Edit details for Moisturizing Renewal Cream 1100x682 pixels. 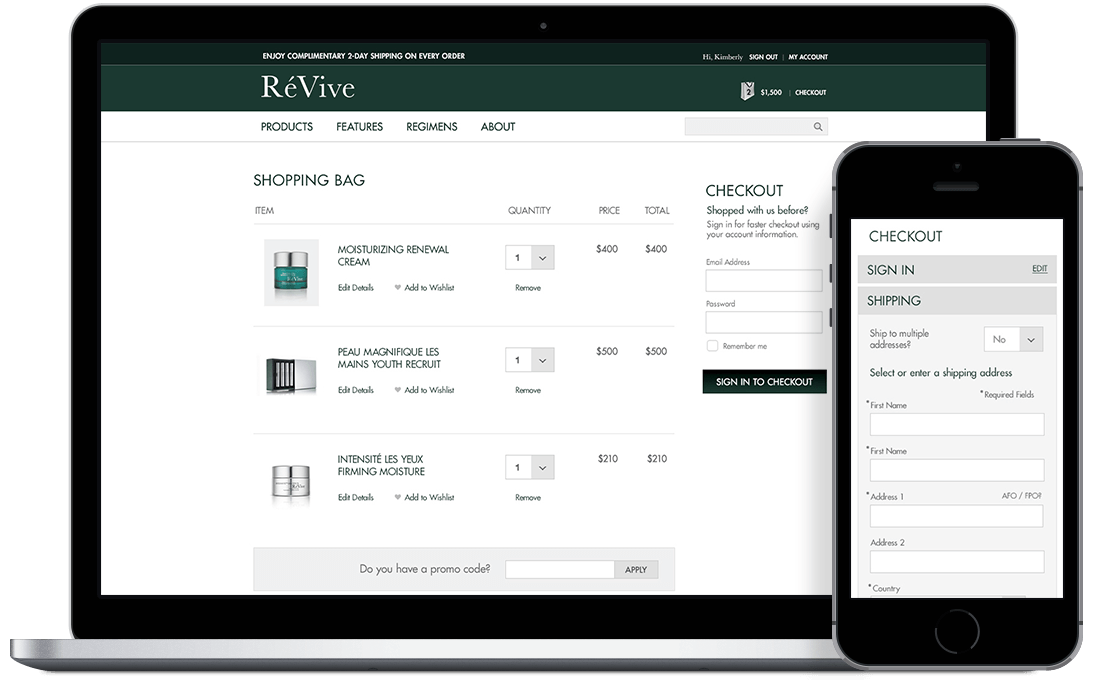[356, 288]
